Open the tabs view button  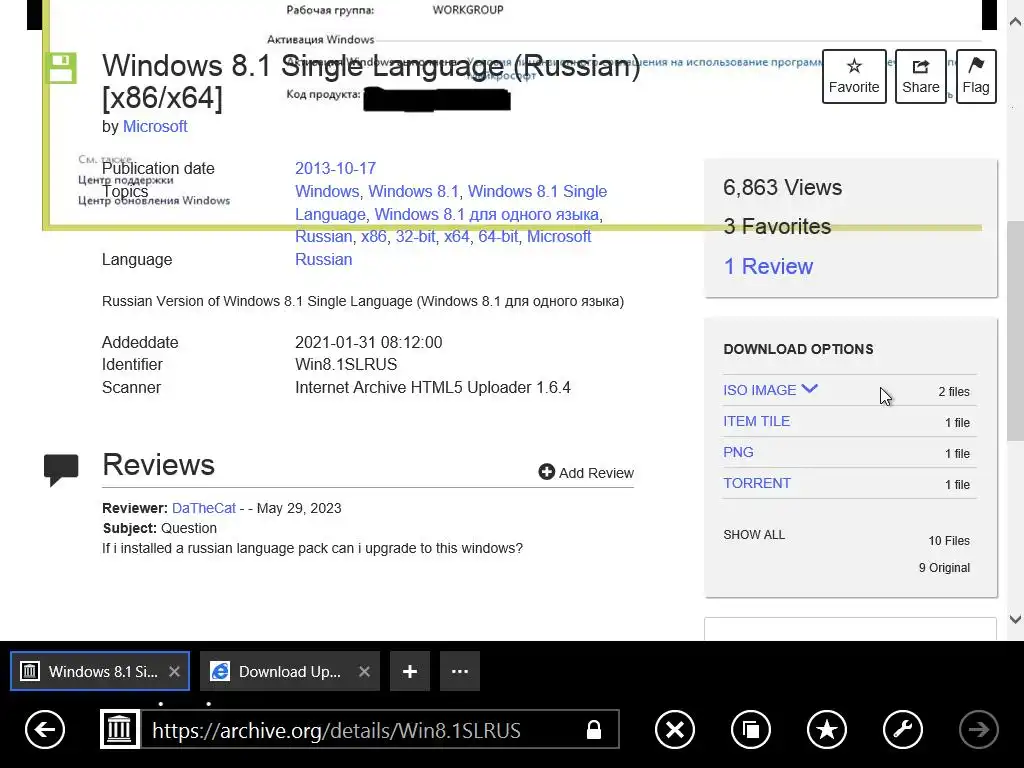[x=751, y=729]
